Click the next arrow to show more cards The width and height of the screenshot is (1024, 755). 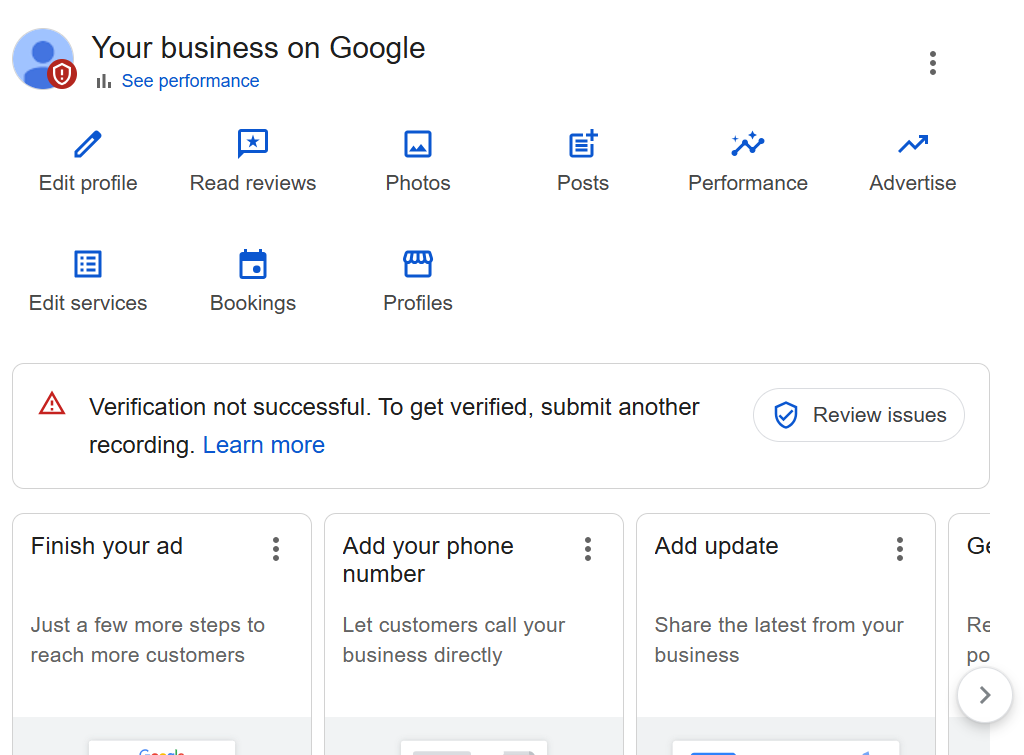click(x=985, y=695)
